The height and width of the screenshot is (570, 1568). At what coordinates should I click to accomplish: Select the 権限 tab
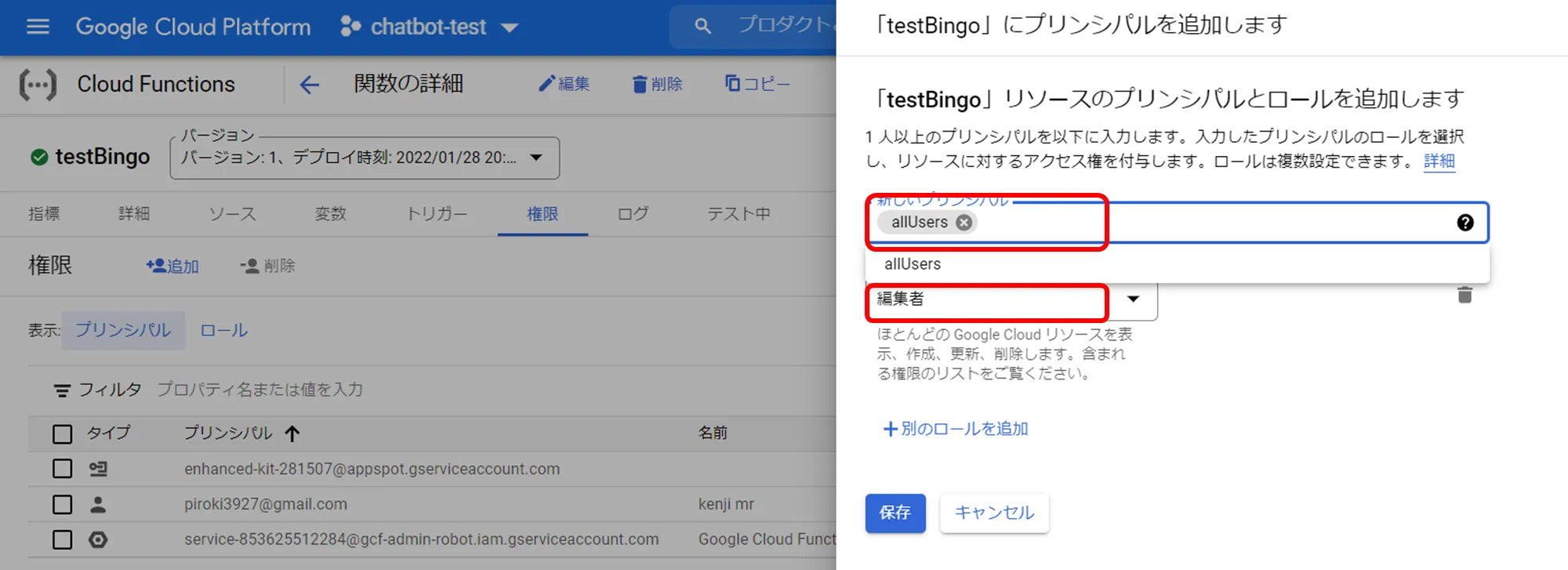543,213
